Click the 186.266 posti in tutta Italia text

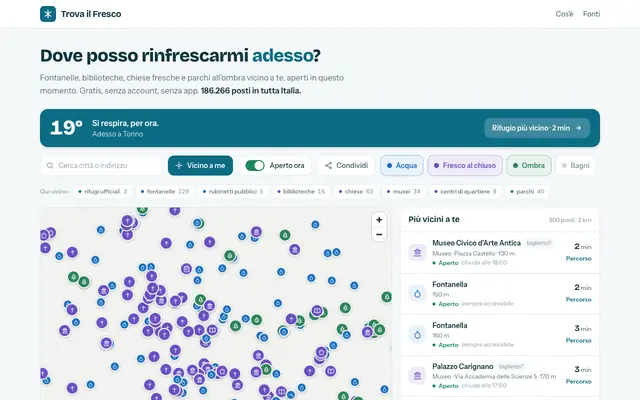tap(251, 91)
